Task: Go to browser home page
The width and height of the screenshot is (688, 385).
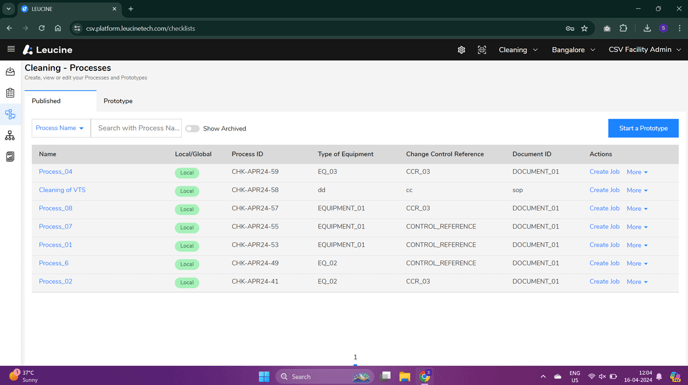Action: 58,28
